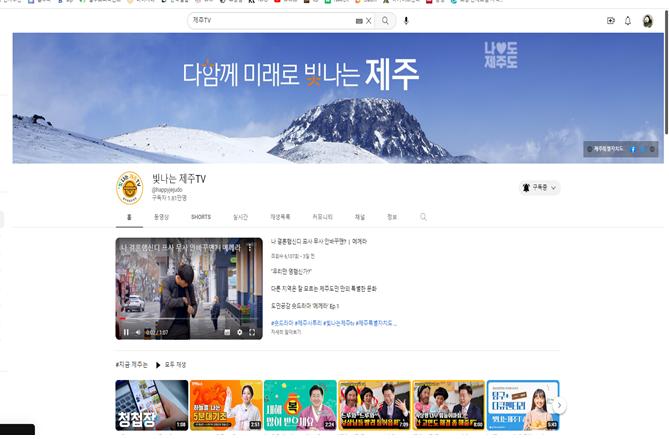Pause the featured video
The height and width of the screenshot is (439, 669).
coord(126,332)
